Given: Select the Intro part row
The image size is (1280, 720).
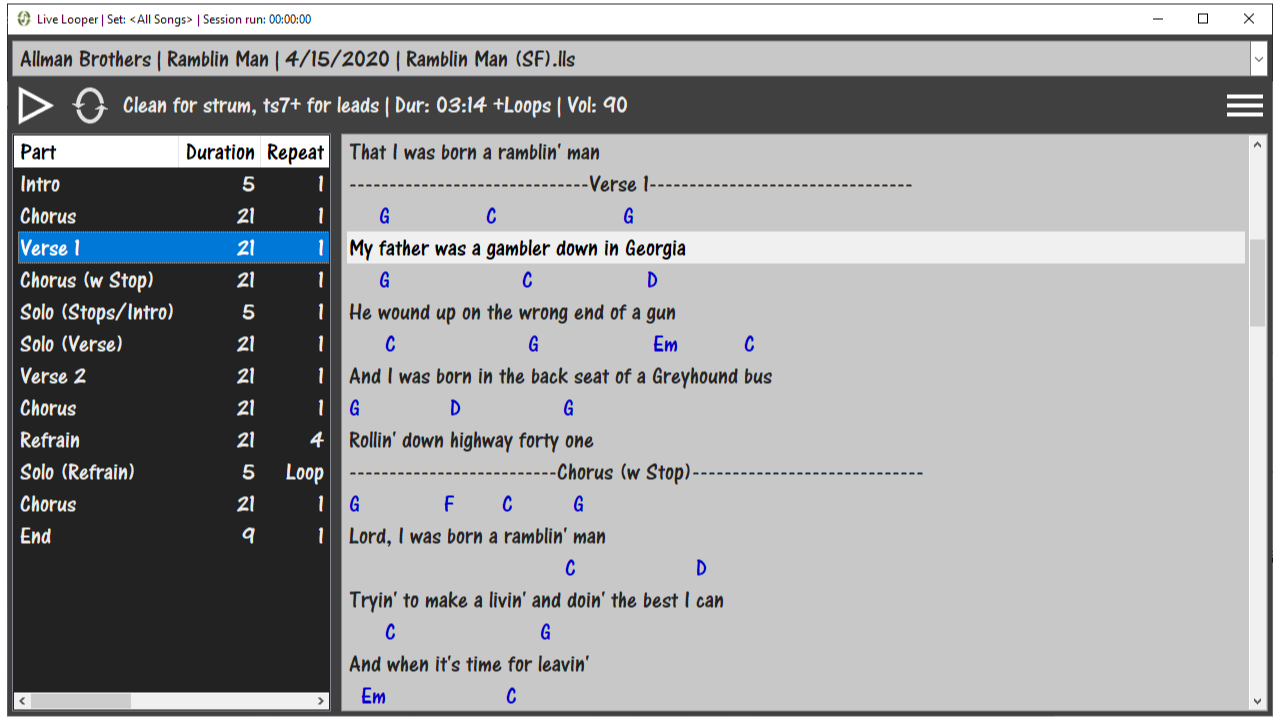Looking at the screenshot, I should click(173, 184).
